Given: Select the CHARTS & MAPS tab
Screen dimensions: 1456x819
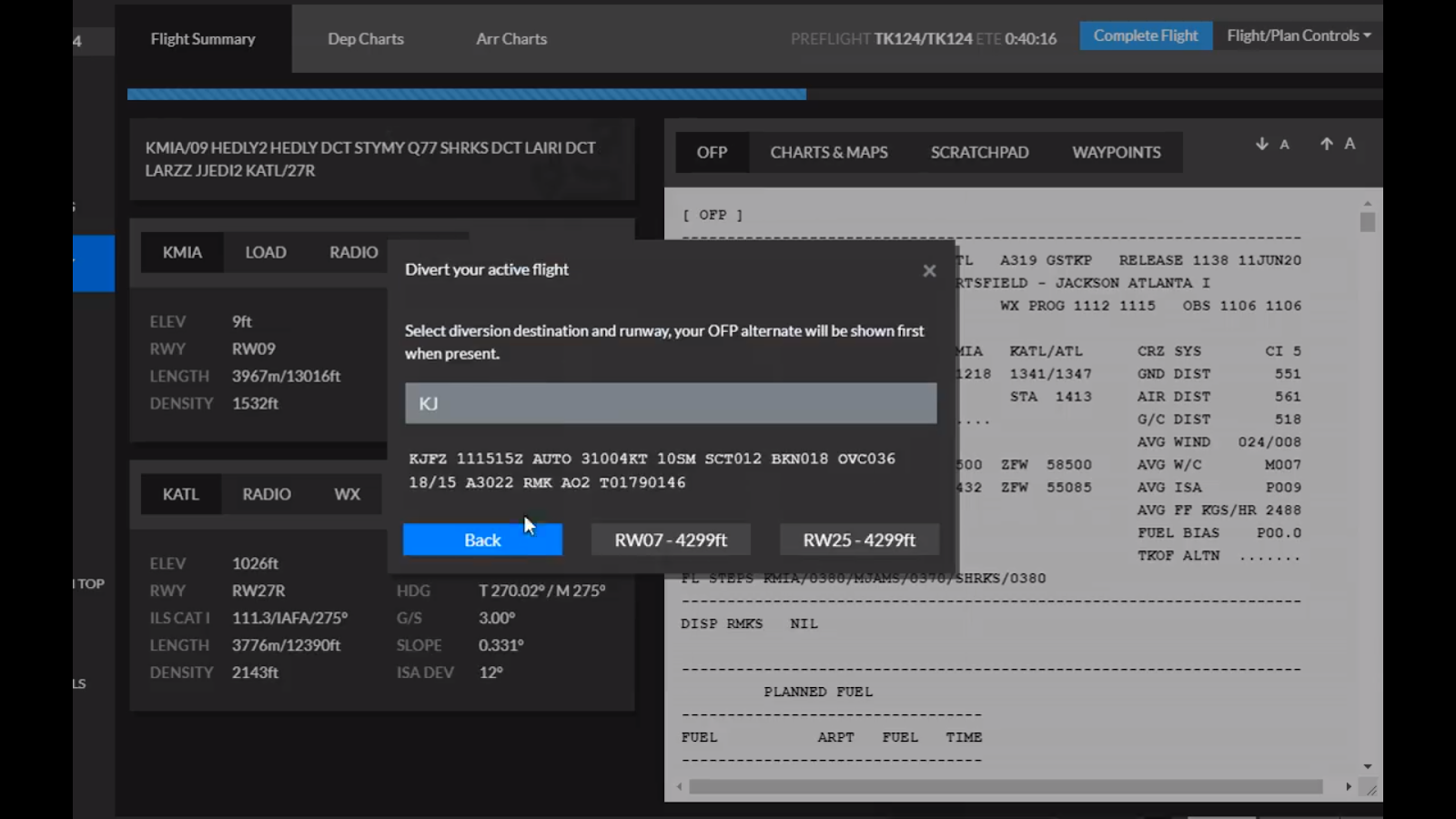Looking at the screenshot, I should tap(828, 152).
